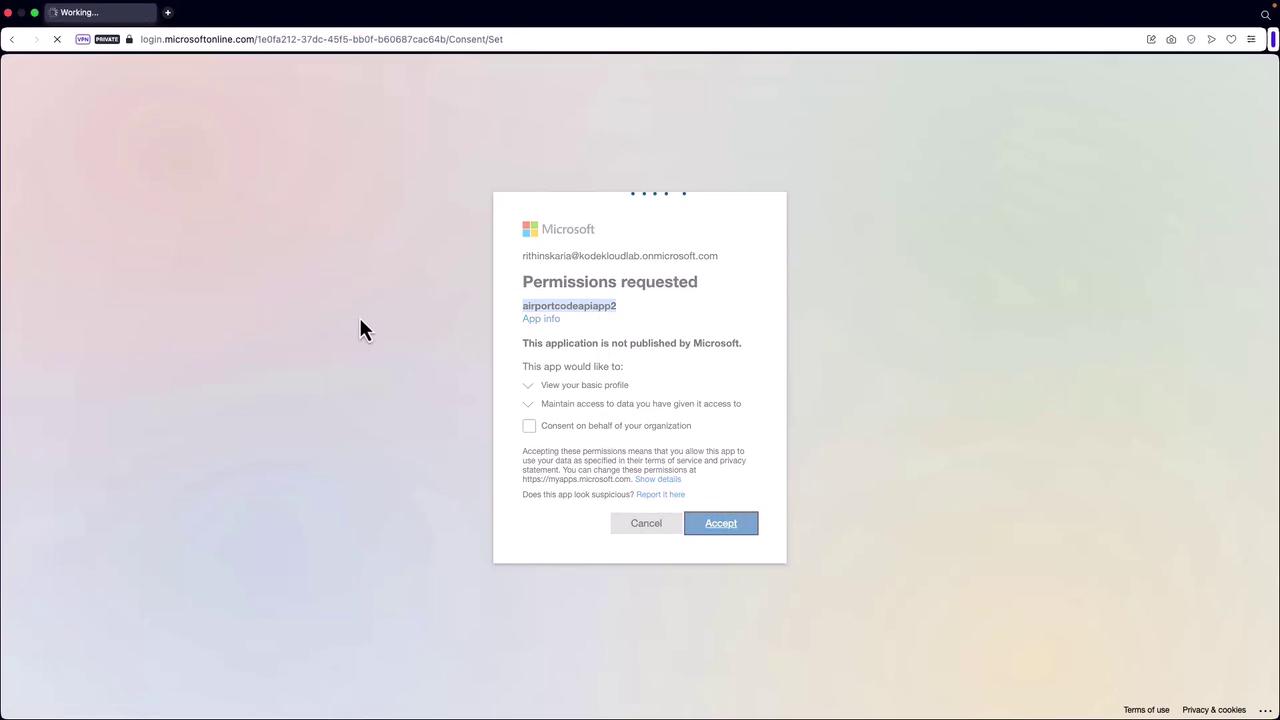Image resolution: width=1280 pixels, height=720 pixels.
Task: Click 'This application is not published by Microsoft.'
Action: (x=632, y=343)
